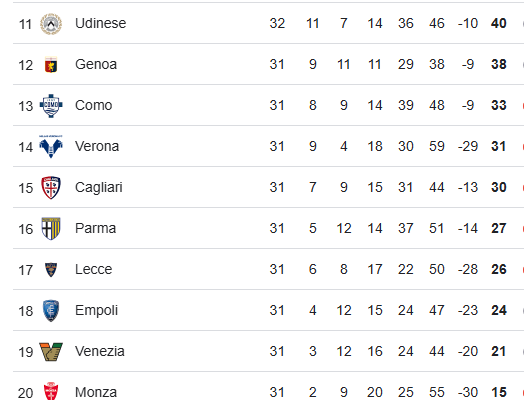
Task: Open the Verona team name link
Action: [97, 146]
